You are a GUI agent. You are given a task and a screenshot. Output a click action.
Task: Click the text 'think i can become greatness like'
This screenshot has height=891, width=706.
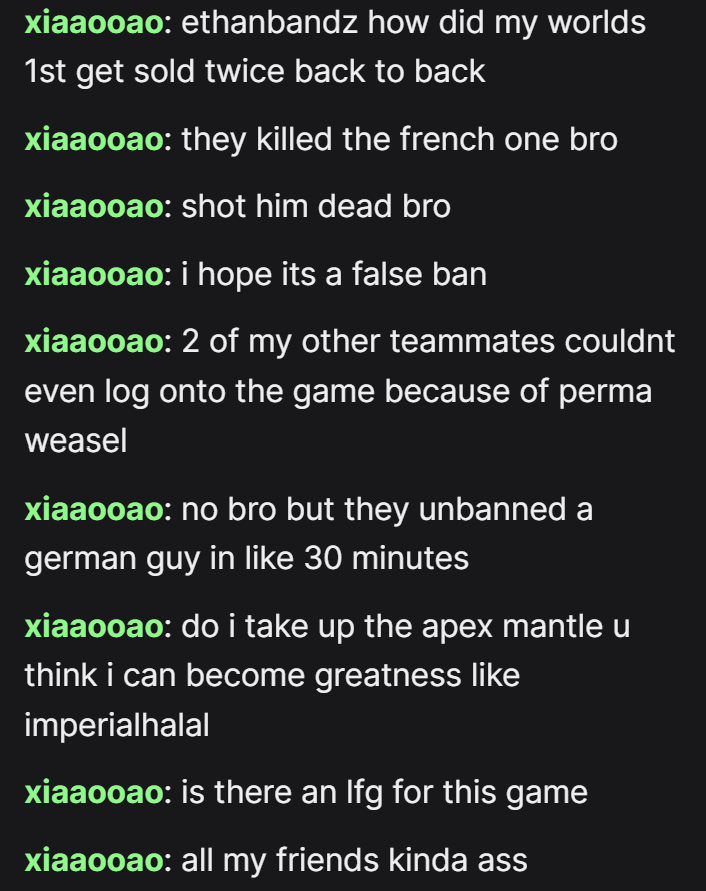coord(272,676)
